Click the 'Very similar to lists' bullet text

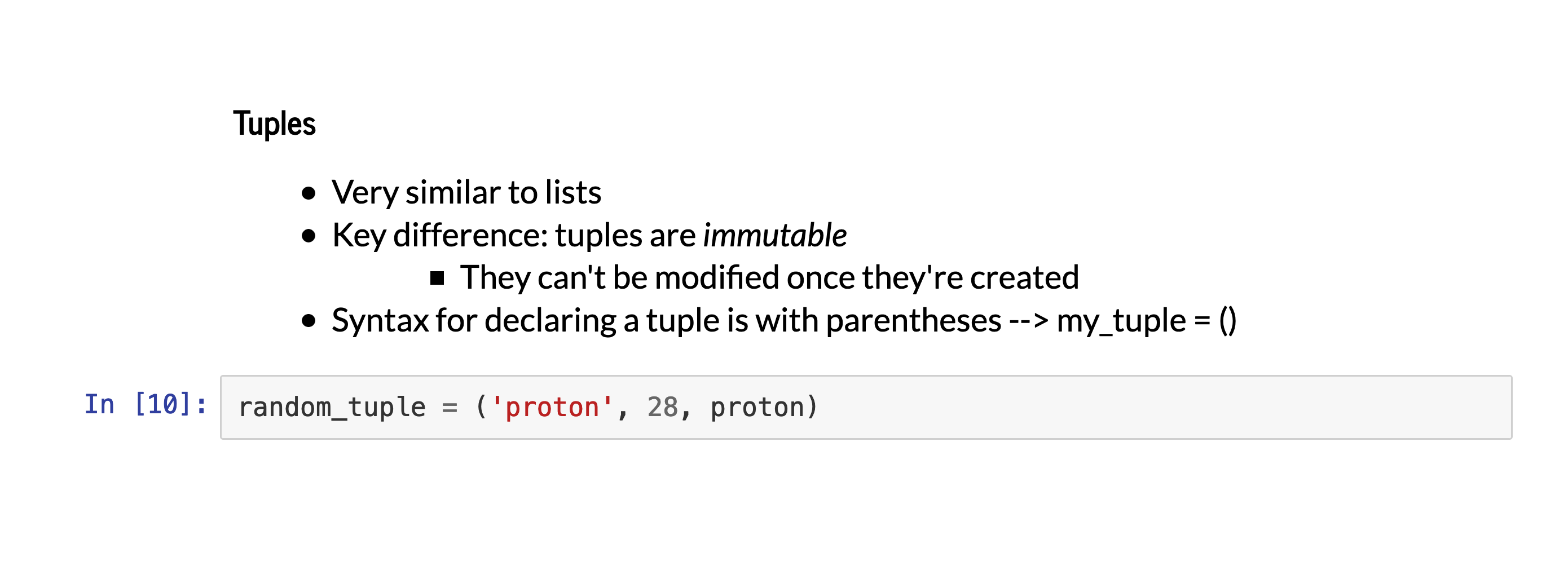466,193
